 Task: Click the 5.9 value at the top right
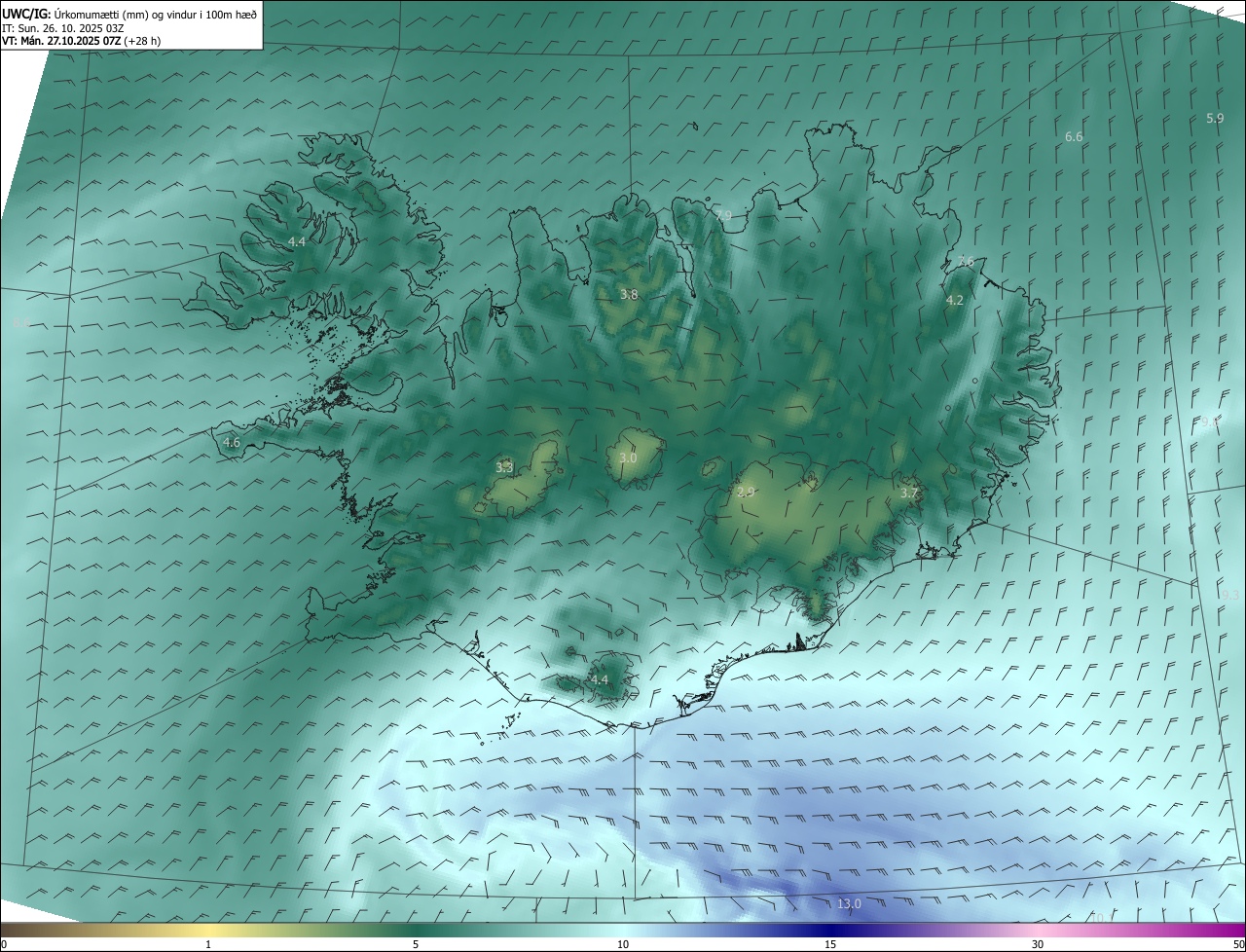click(1215, 118)
